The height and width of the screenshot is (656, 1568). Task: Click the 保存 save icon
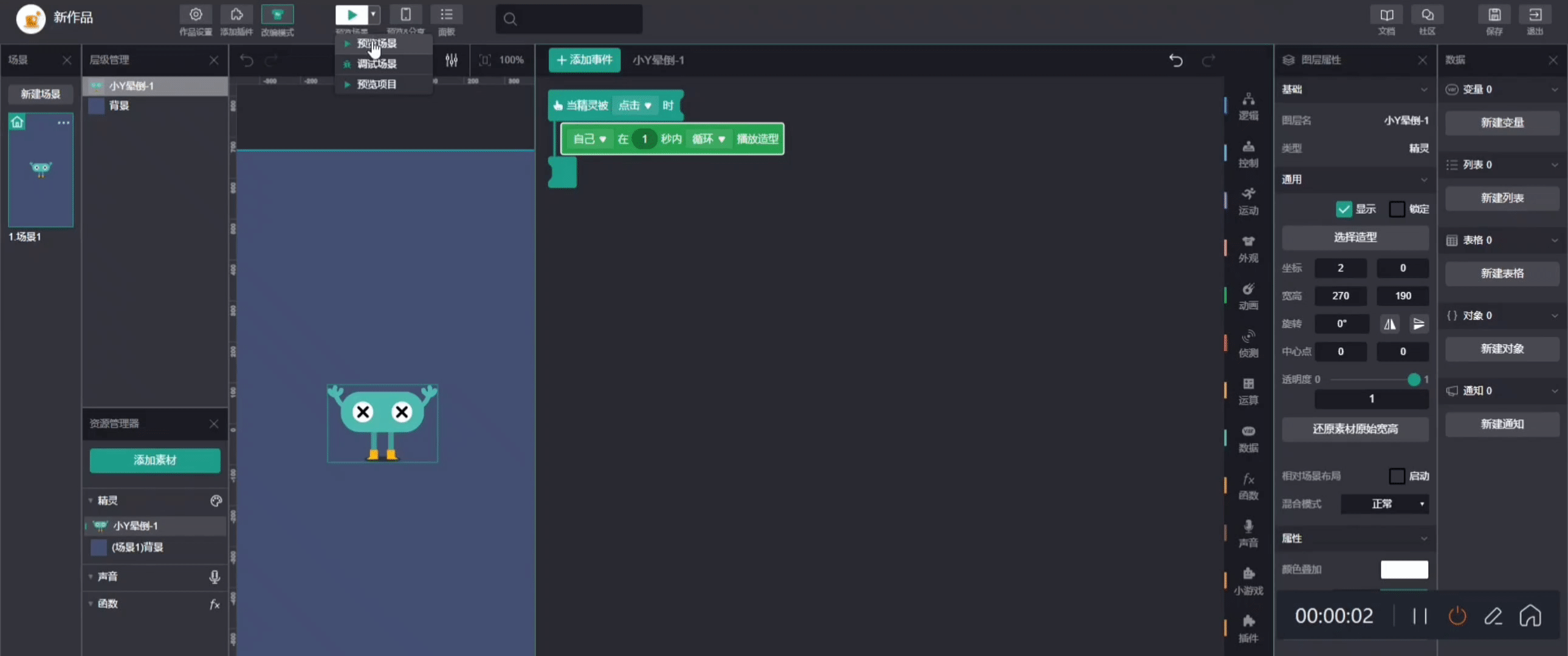(1494, 15)
